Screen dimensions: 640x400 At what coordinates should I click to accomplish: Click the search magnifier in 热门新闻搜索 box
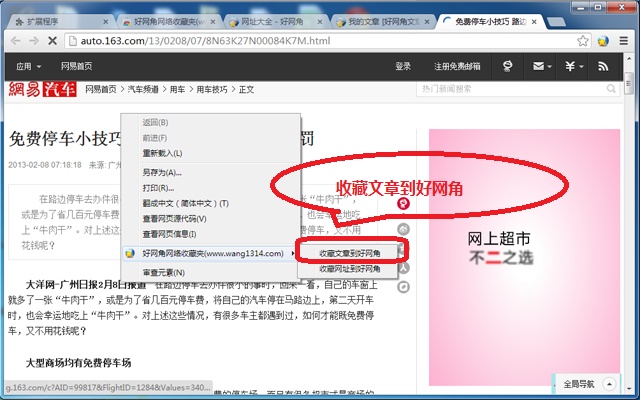coord(611,89)
